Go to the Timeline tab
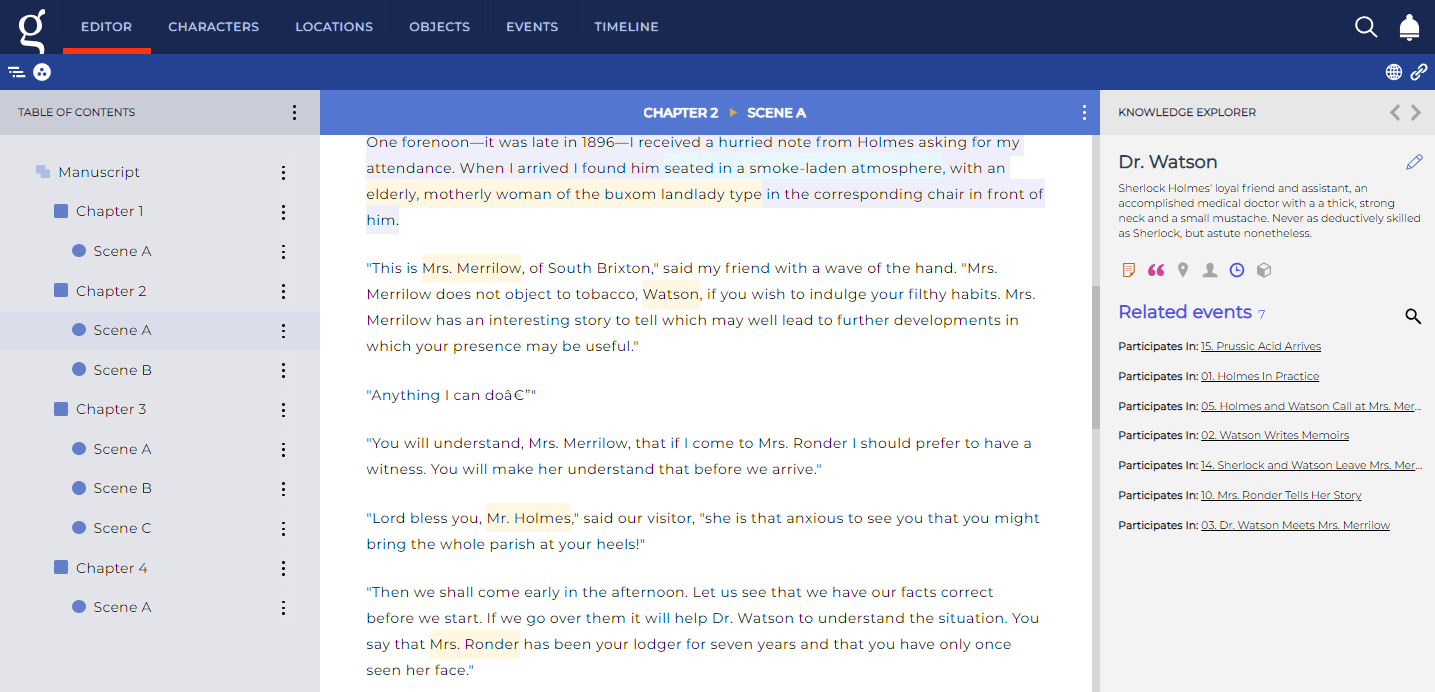Viewport: 1435px width, 692px height. (x=626, y=27)
